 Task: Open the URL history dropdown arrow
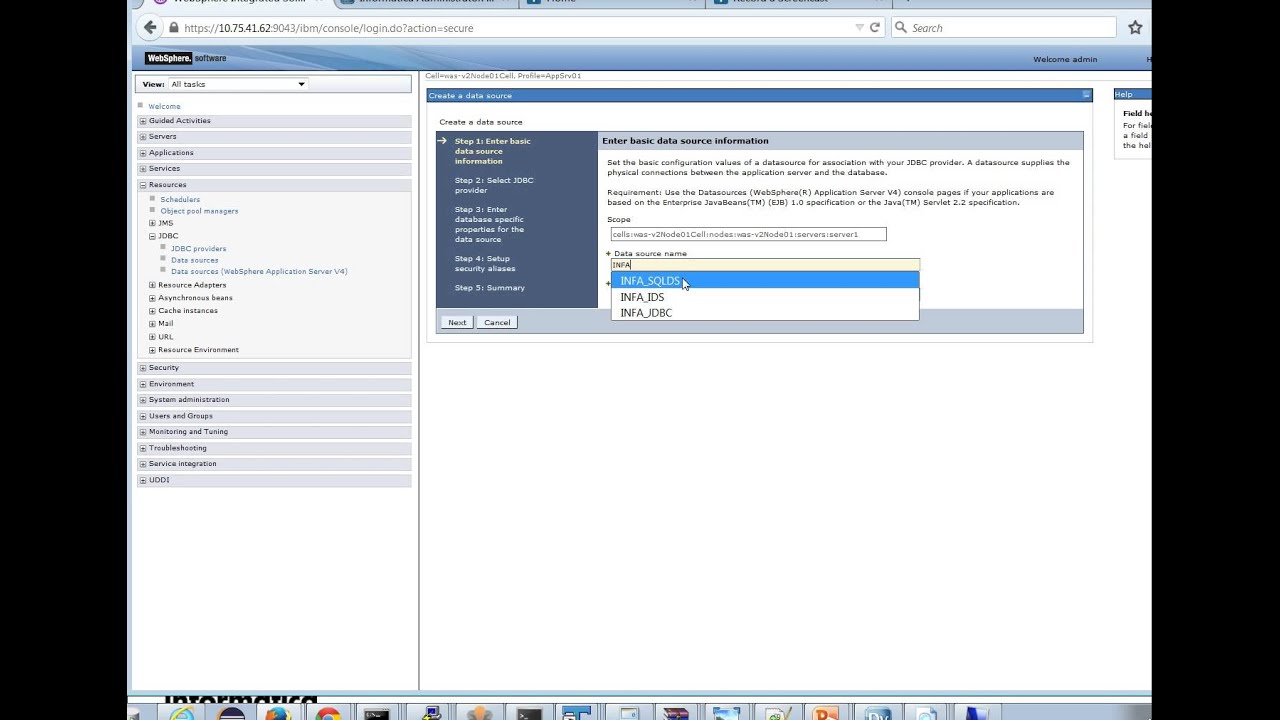coord(859,28)
